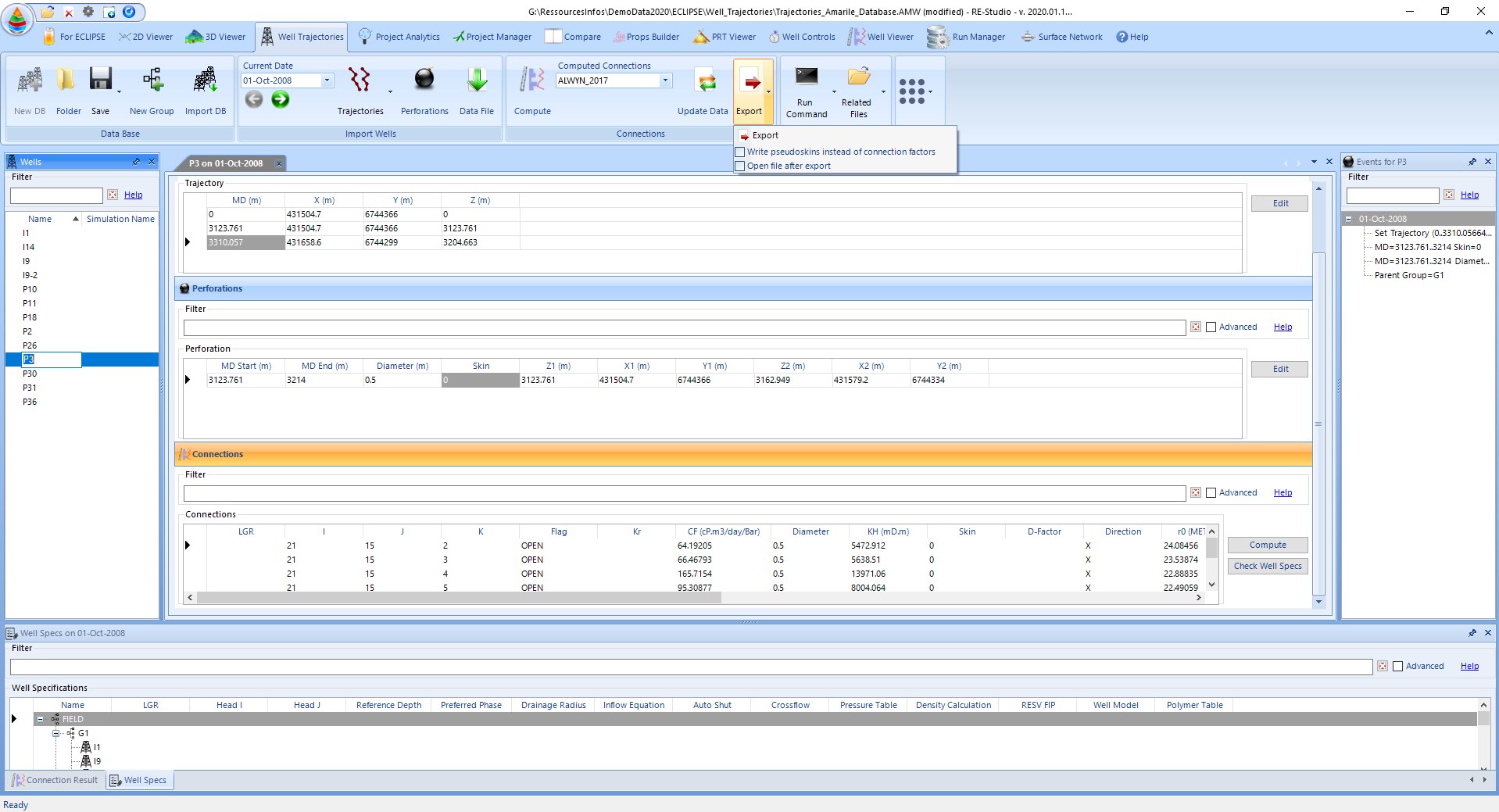
Task: Open the Well Specs bottom tab
Action: pyautogui.click(x=138, y=780)
